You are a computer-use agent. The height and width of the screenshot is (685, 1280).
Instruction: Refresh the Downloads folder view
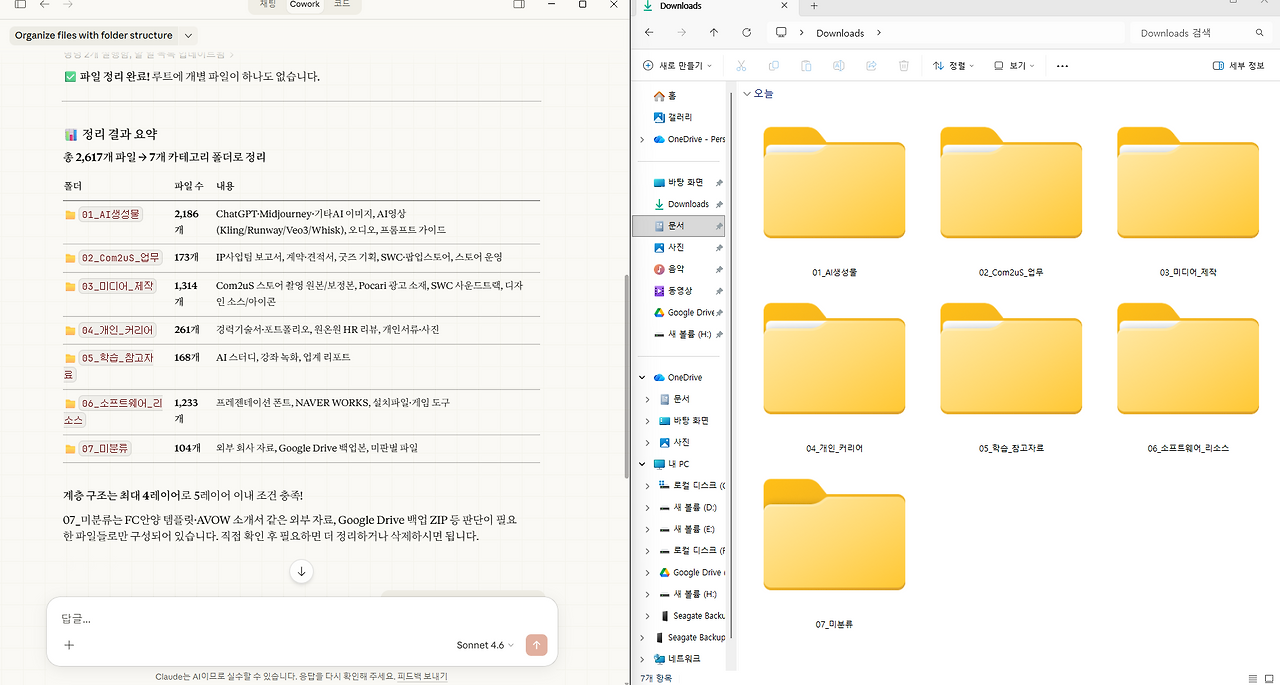pos(746,32)
